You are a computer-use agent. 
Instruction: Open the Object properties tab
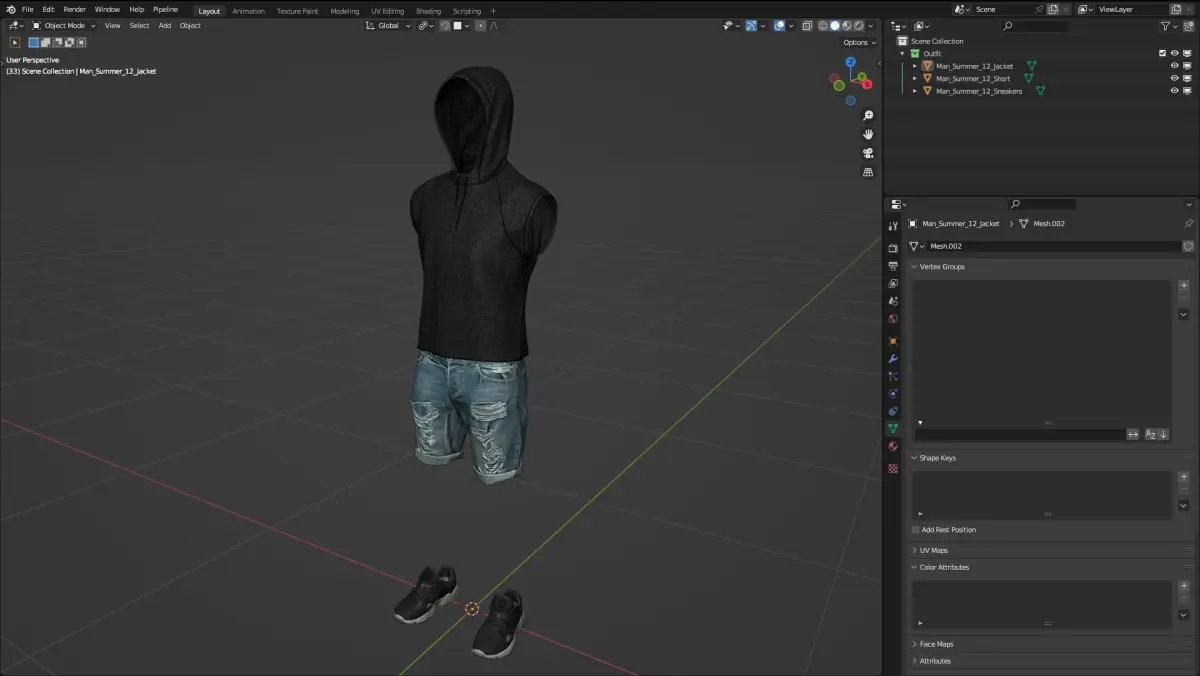893,341
